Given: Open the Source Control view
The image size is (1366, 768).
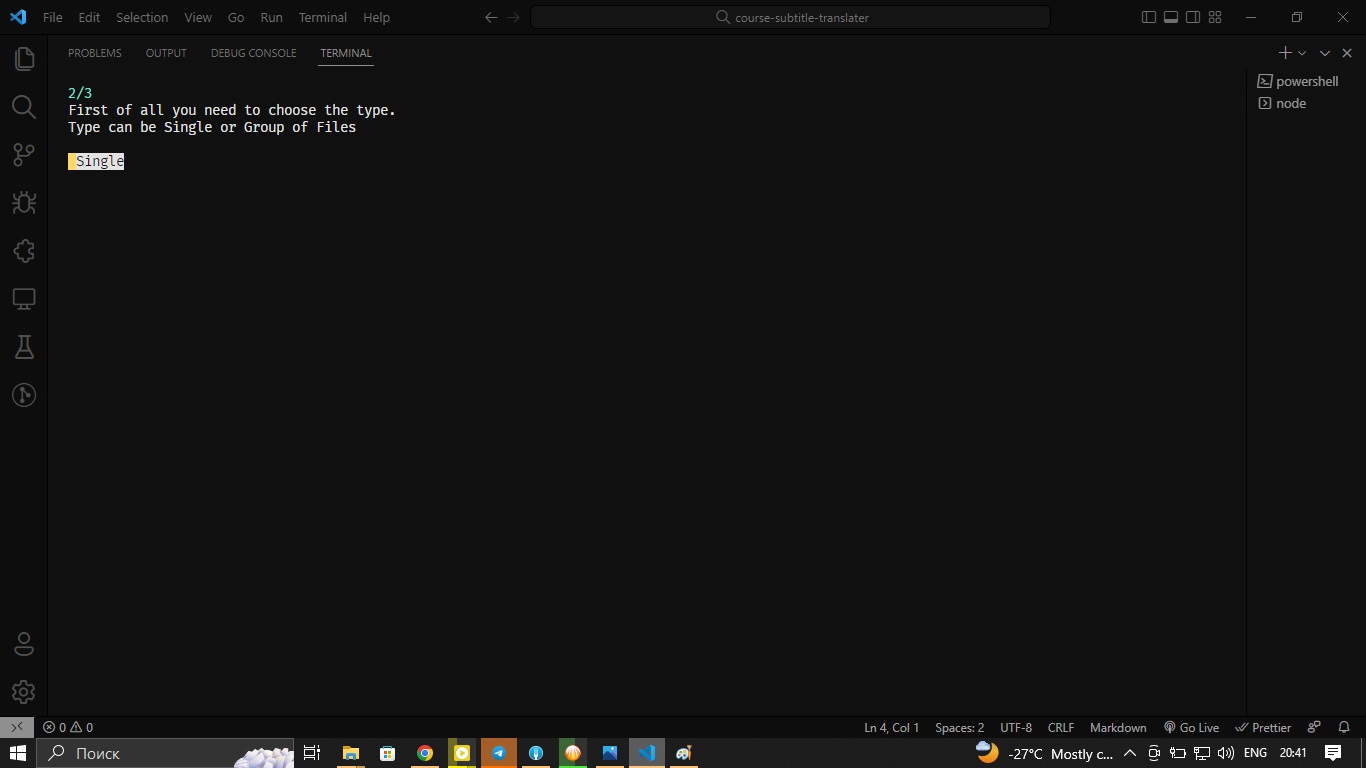Looking at the screenshot, I should [24, 155].
